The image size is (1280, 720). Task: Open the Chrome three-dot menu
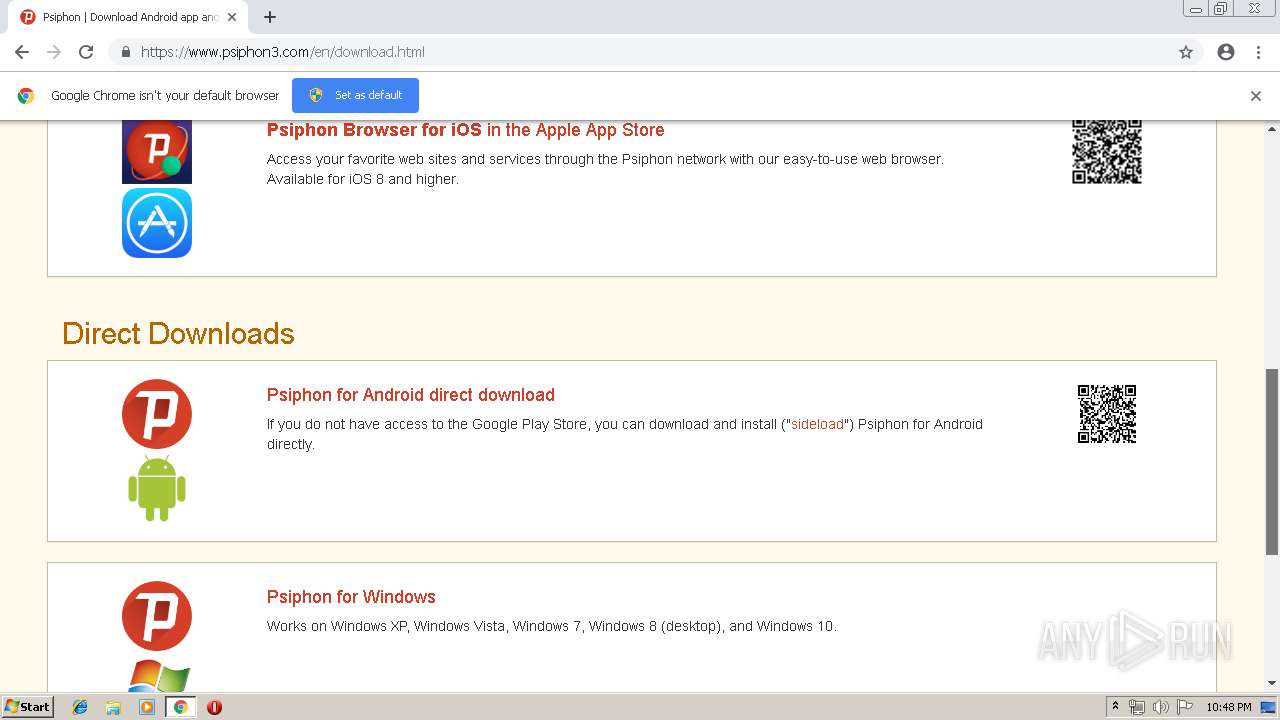(x=1258, y=52)
